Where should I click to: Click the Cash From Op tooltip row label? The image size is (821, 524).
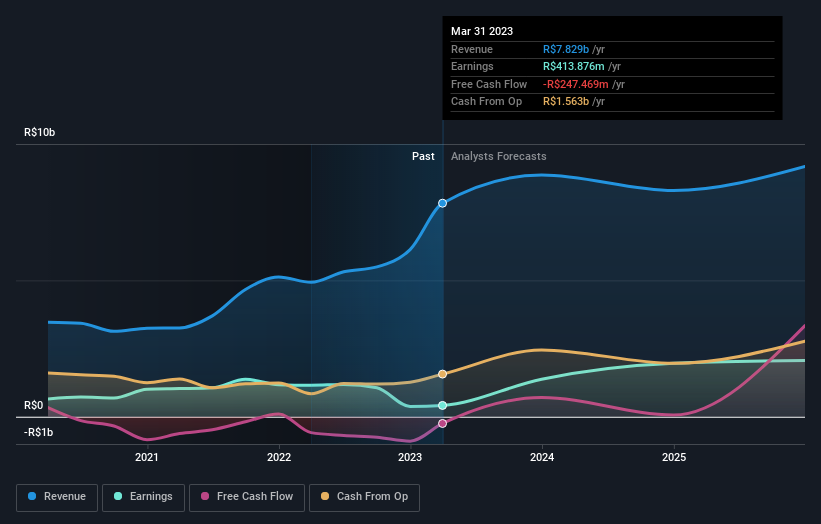click(486, 102)
